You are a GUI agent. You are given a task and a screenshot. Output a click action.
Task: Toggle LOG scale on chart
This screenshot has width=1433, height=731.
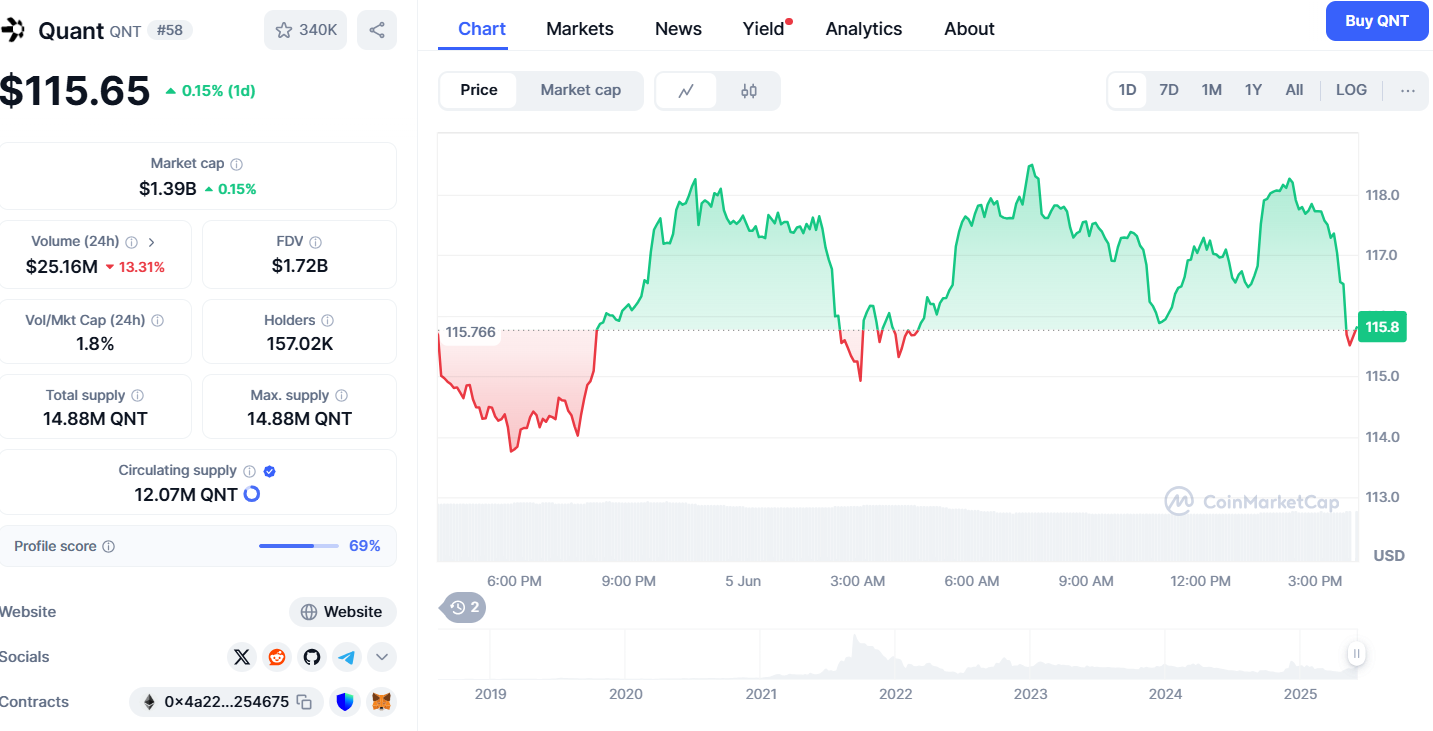1351,90
